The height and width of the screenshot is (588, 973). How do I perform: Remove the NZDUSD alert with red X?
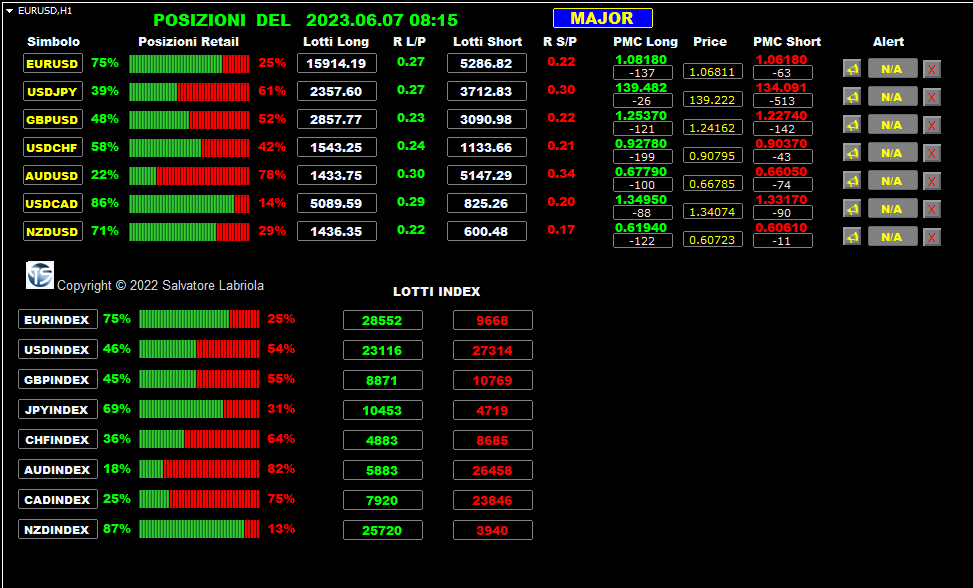[931, 237]
